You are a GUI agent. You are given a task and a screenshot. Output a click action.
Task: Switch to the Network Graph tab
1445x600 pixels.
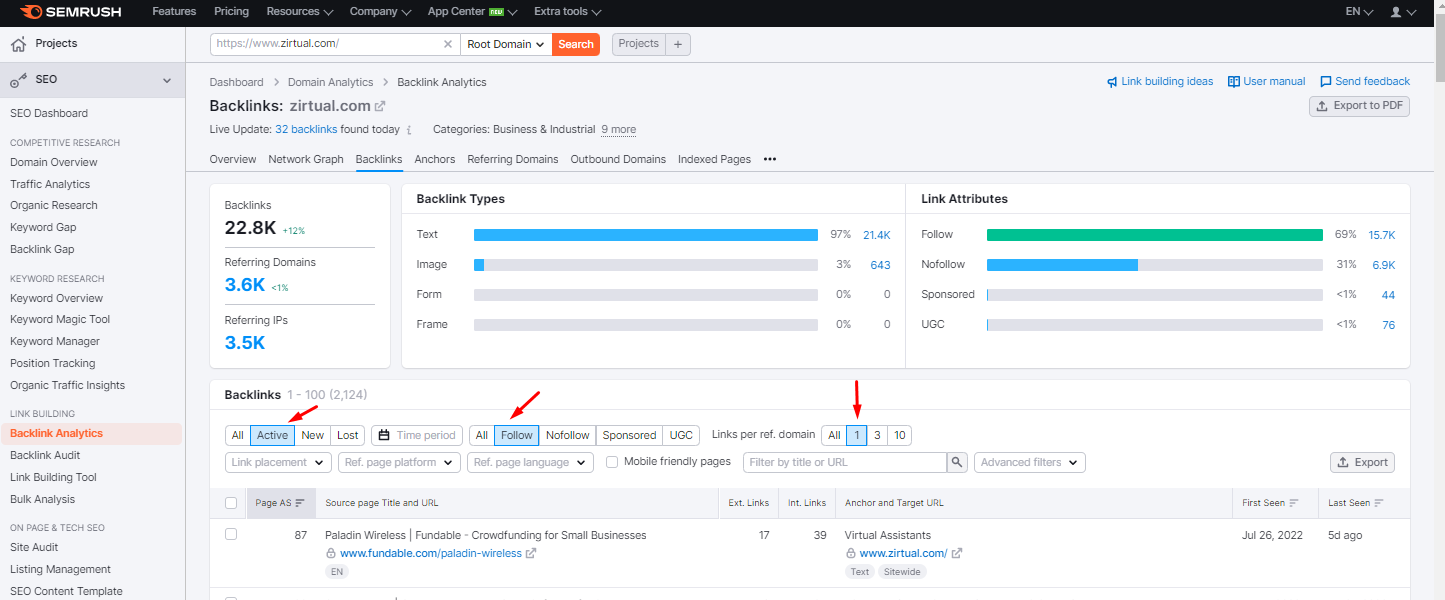(x=306, y=159)
